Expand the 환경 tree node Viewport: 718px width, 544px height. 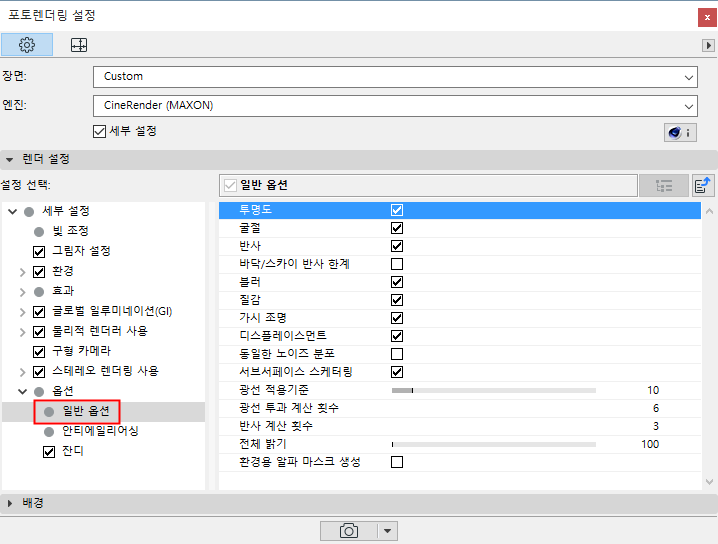(22, 272)
